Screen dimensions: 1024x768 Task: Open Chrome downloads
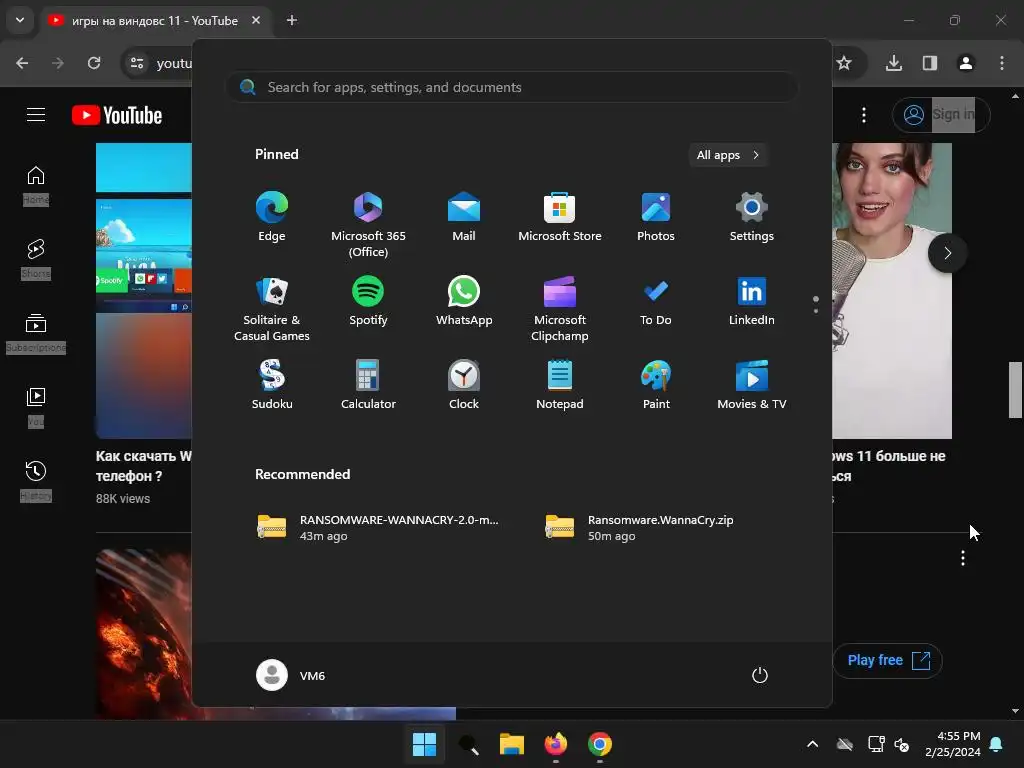tap(894, 63)
